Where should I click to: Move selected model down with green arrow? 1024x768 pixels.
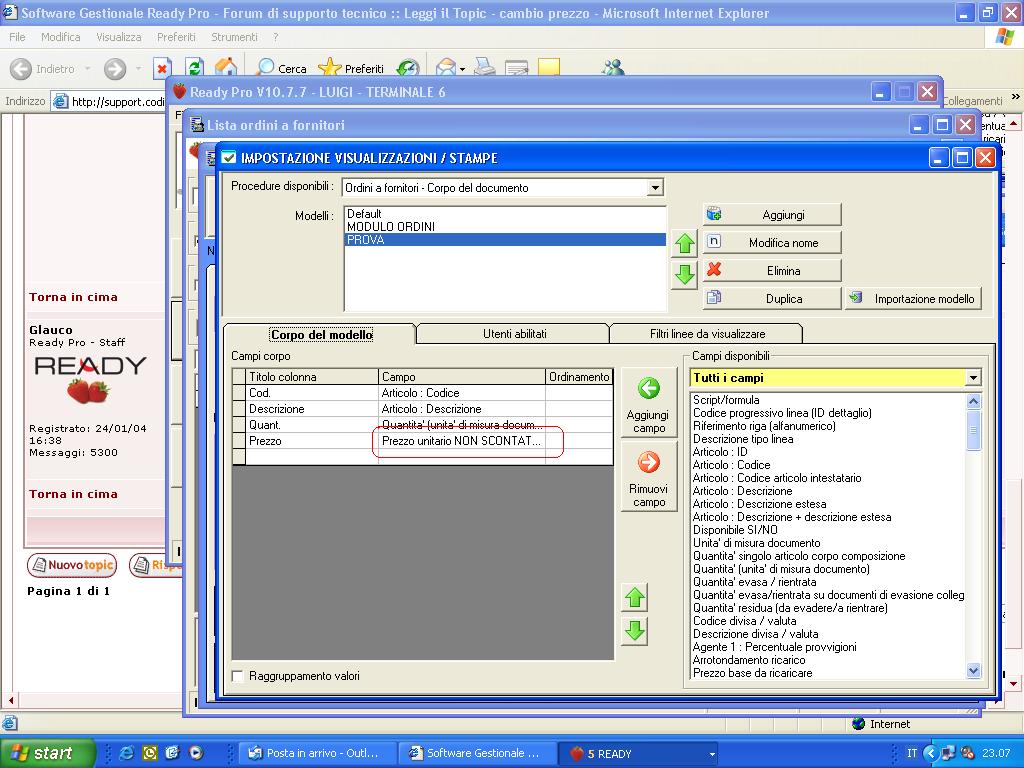click(x=684, y=274)
